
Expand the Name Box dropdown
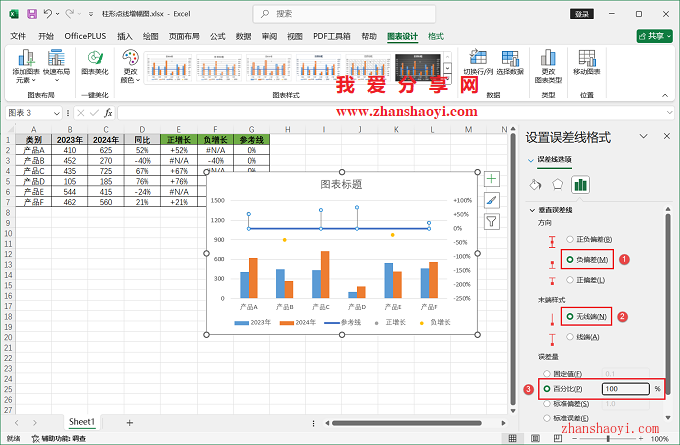(57, 113)
